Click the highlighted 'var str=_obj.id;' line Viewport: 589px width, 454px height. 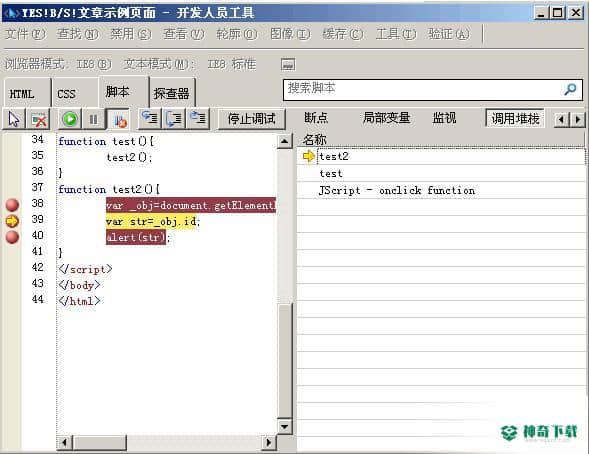(x=153, y=222)
